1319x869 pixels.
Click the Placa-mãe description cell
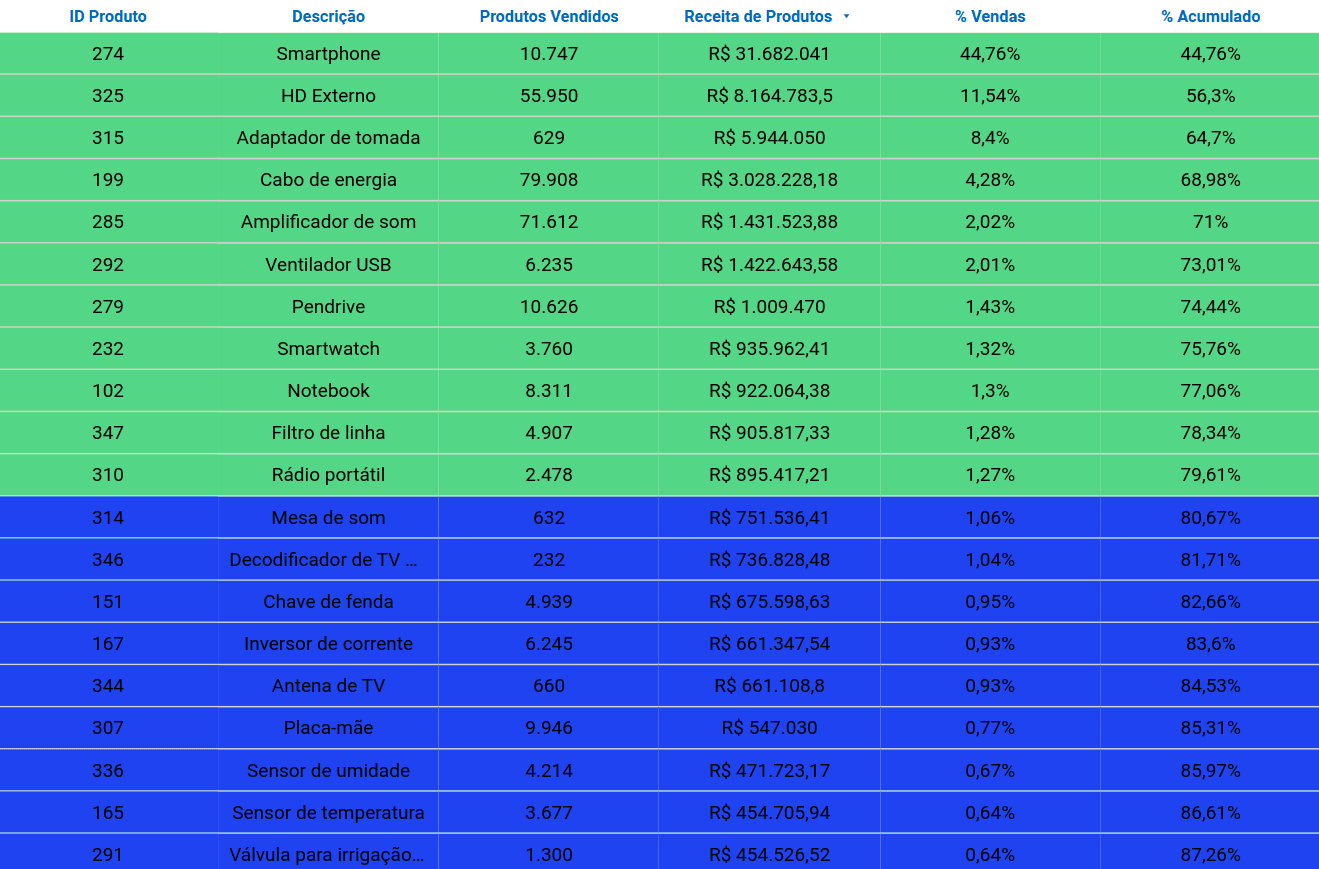click(x=328, y=728)
